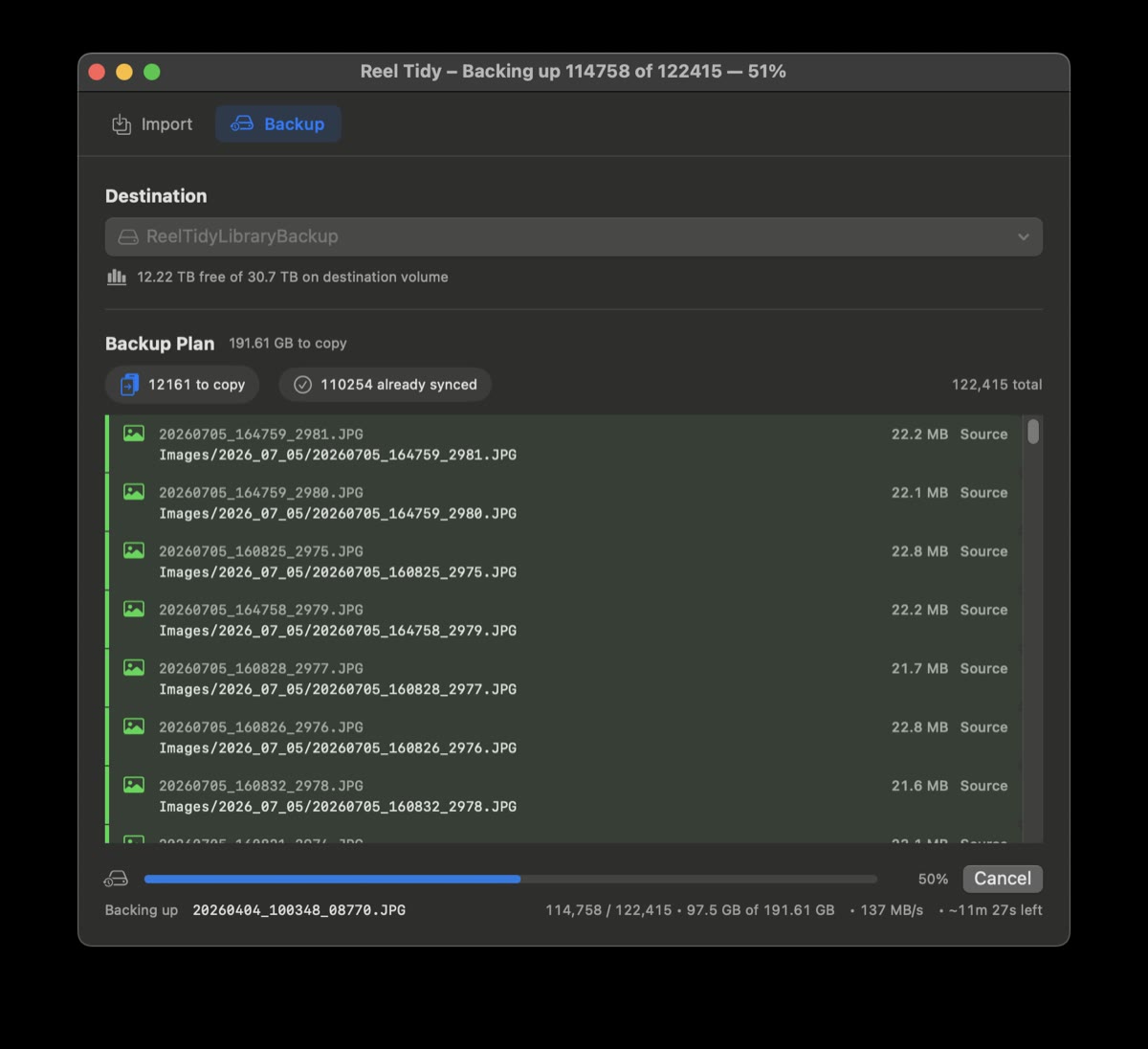Click the 122,415 total label

997,385
